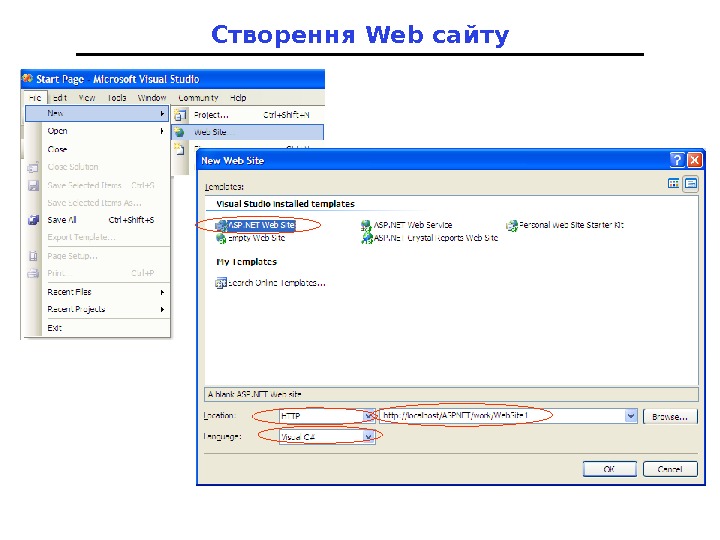The height and width of the screenshot is (540, 720).
Task: Click the Empty Web Site template icon
Action: click(221, 238)
